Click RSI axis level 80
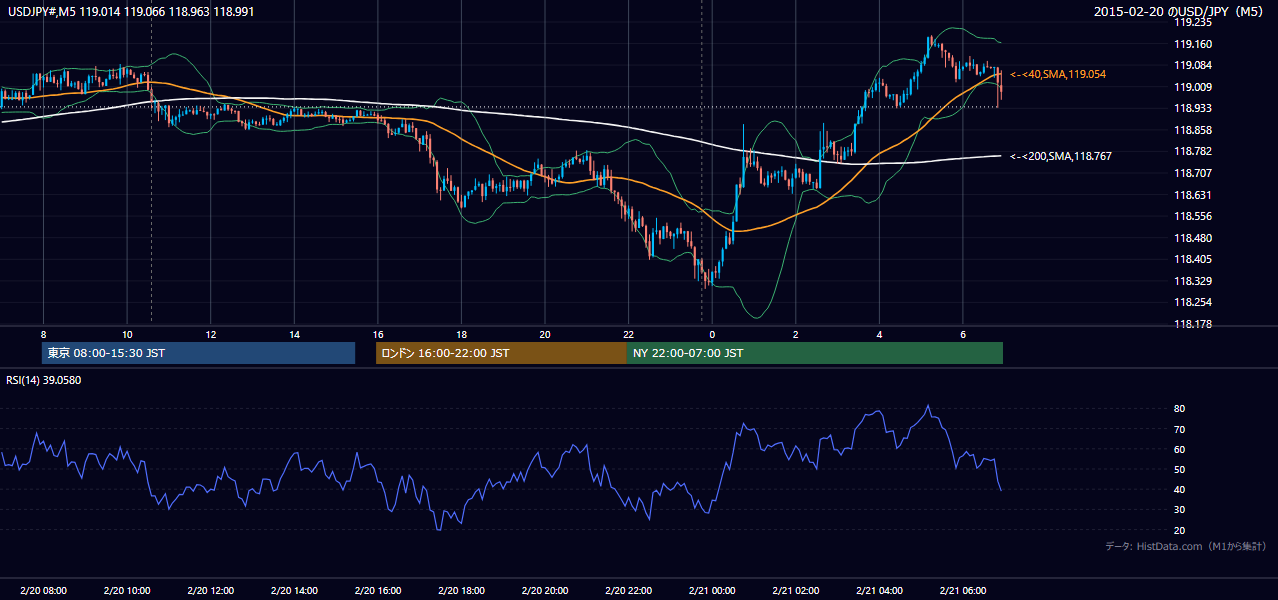Image resolution: width=1278 pixels, height=600 pixels. (1180, 409)
